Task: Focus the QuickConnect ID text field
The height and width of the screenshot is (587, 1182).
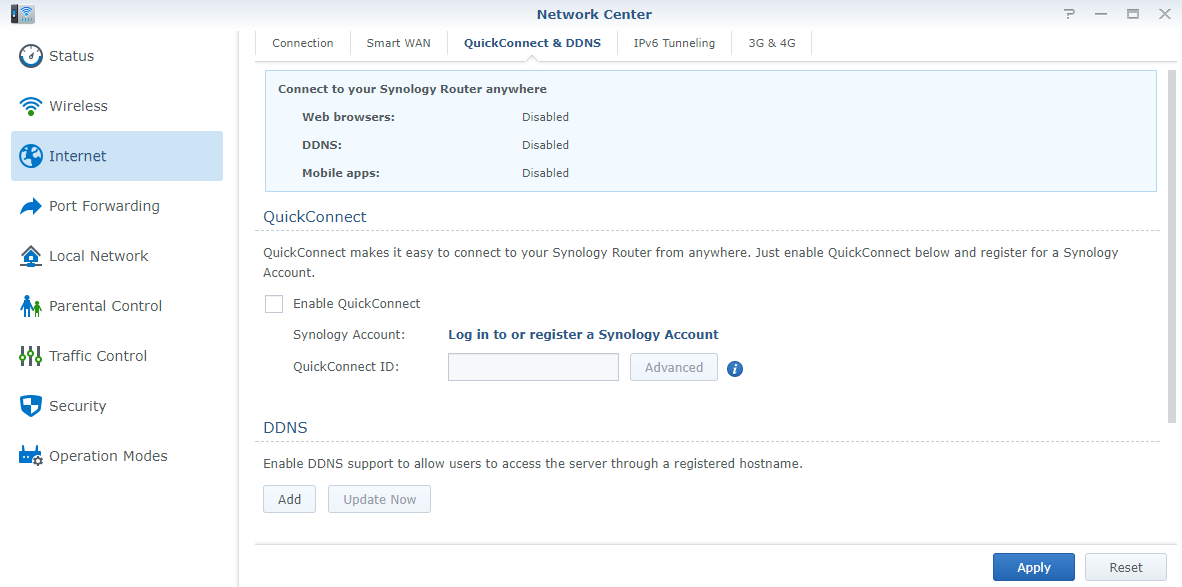Action: coord(533,367)
